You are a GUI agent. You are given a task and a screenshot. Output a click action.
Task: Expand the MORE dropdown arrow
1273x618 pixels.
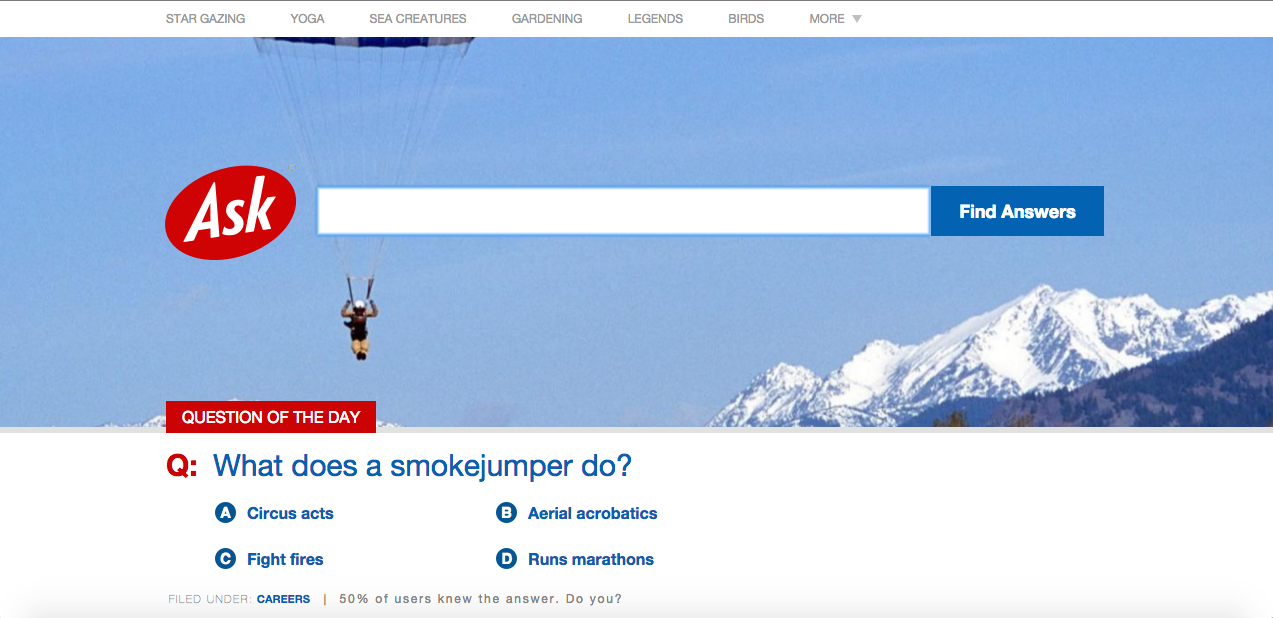click(856, 19)
